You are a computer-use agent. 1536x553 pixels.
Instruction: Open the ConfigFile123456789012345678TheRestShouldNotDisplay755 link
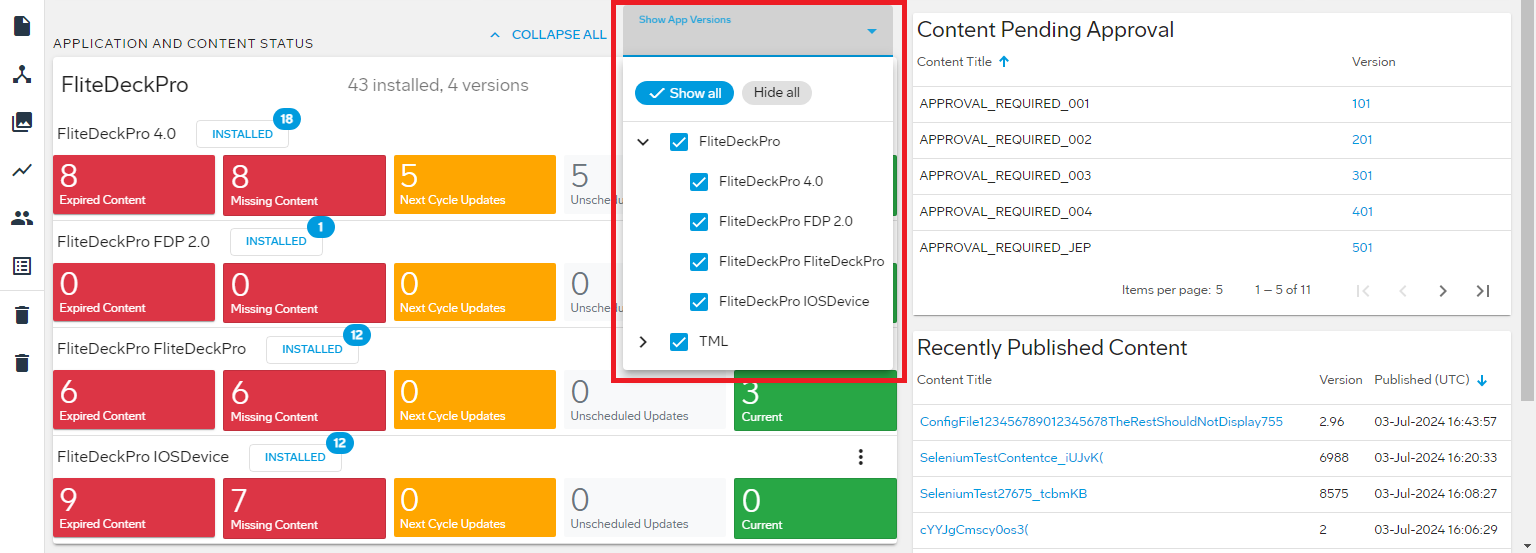[x=1101, y=422]
